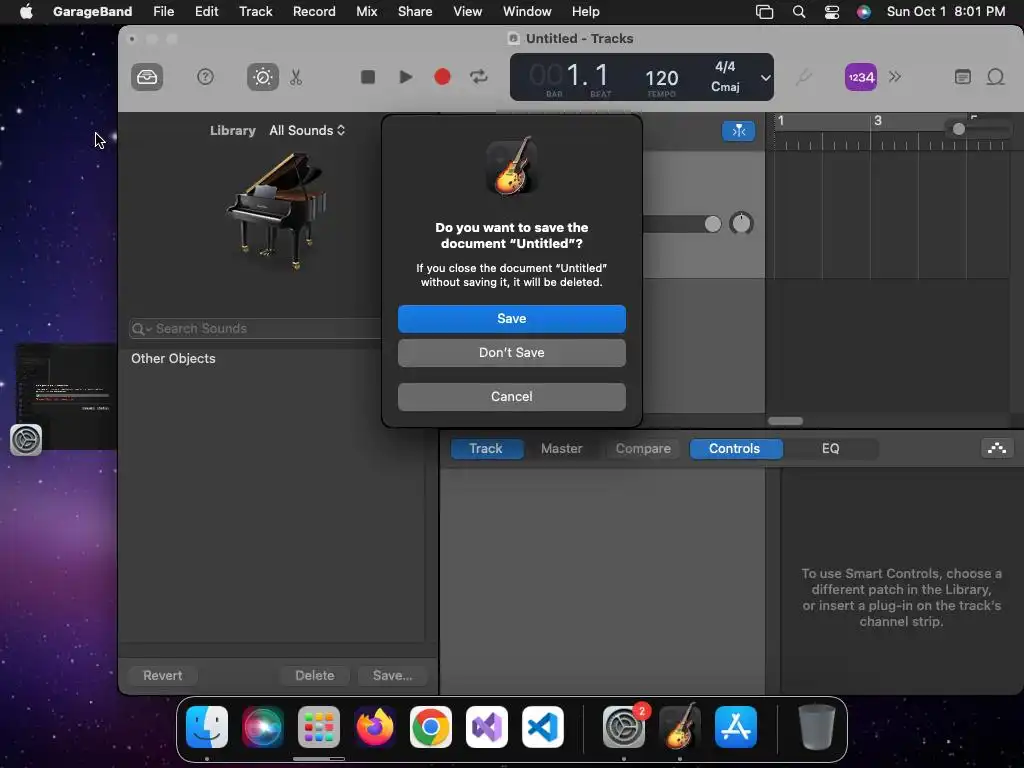
Task: Start recording with the red Record button
Action: click(442, 77)
